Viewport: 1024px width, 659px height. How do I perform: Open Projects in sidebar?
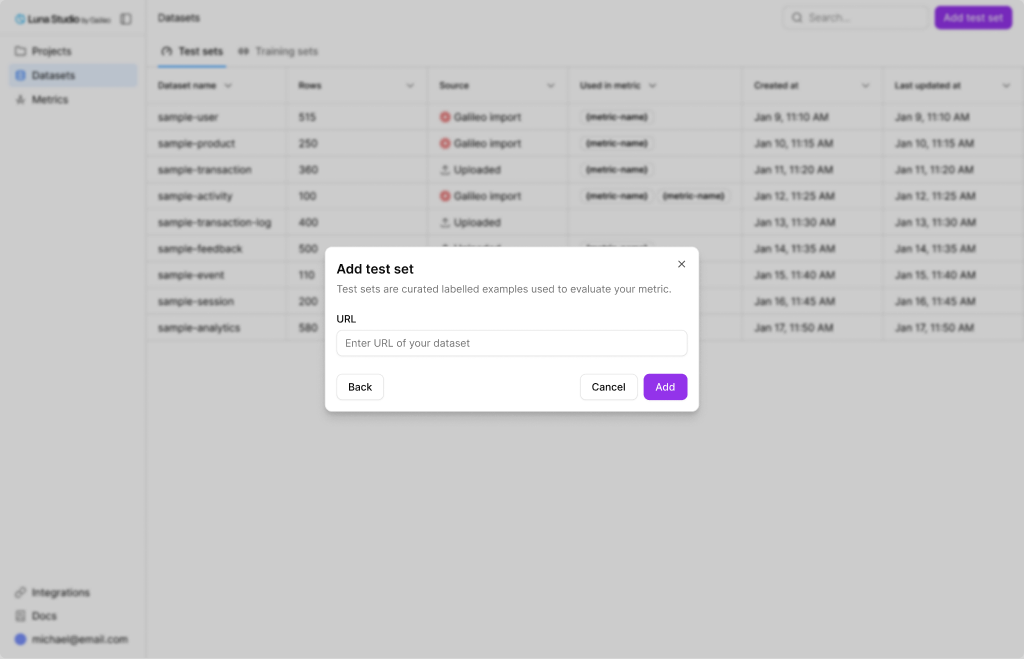click(x=73, y=51)
